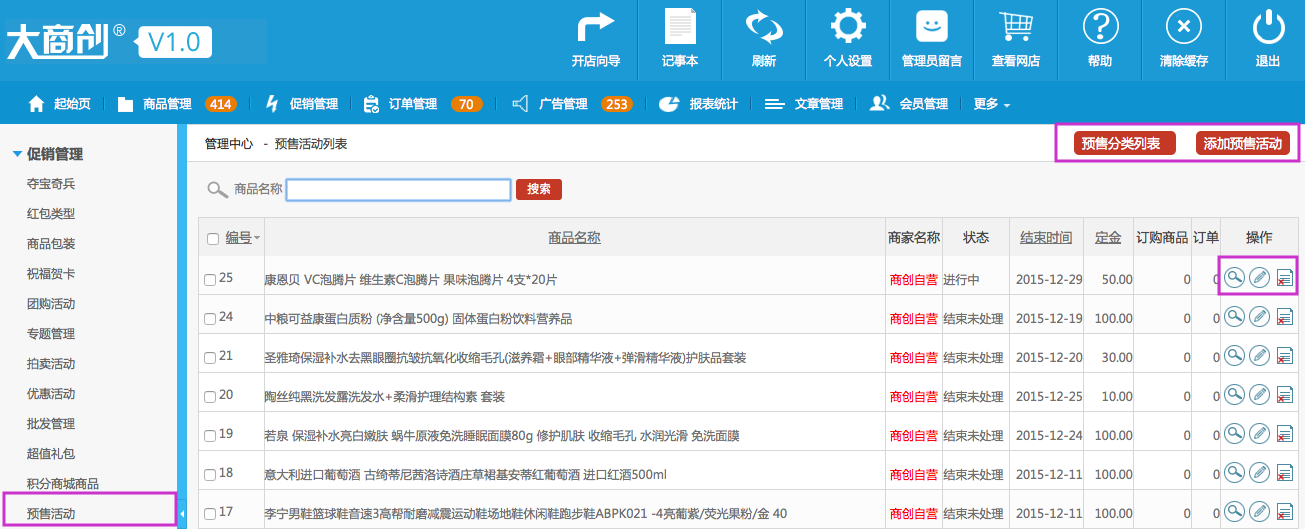The height and width of the screenshot is (529, 1305).
Task: Check the box for item 18
Action: tap(210, 474)
